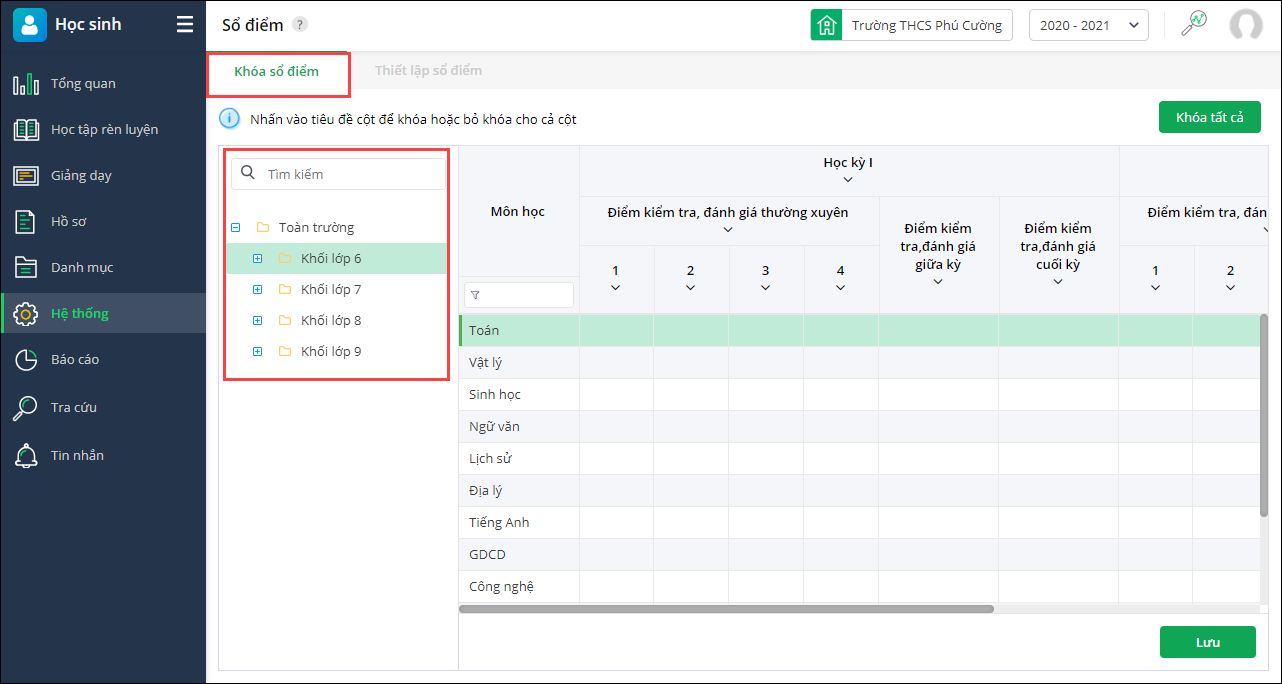The image size is (1282, 684).
Task: Click chevron under column 4
Action: [841, 288]
